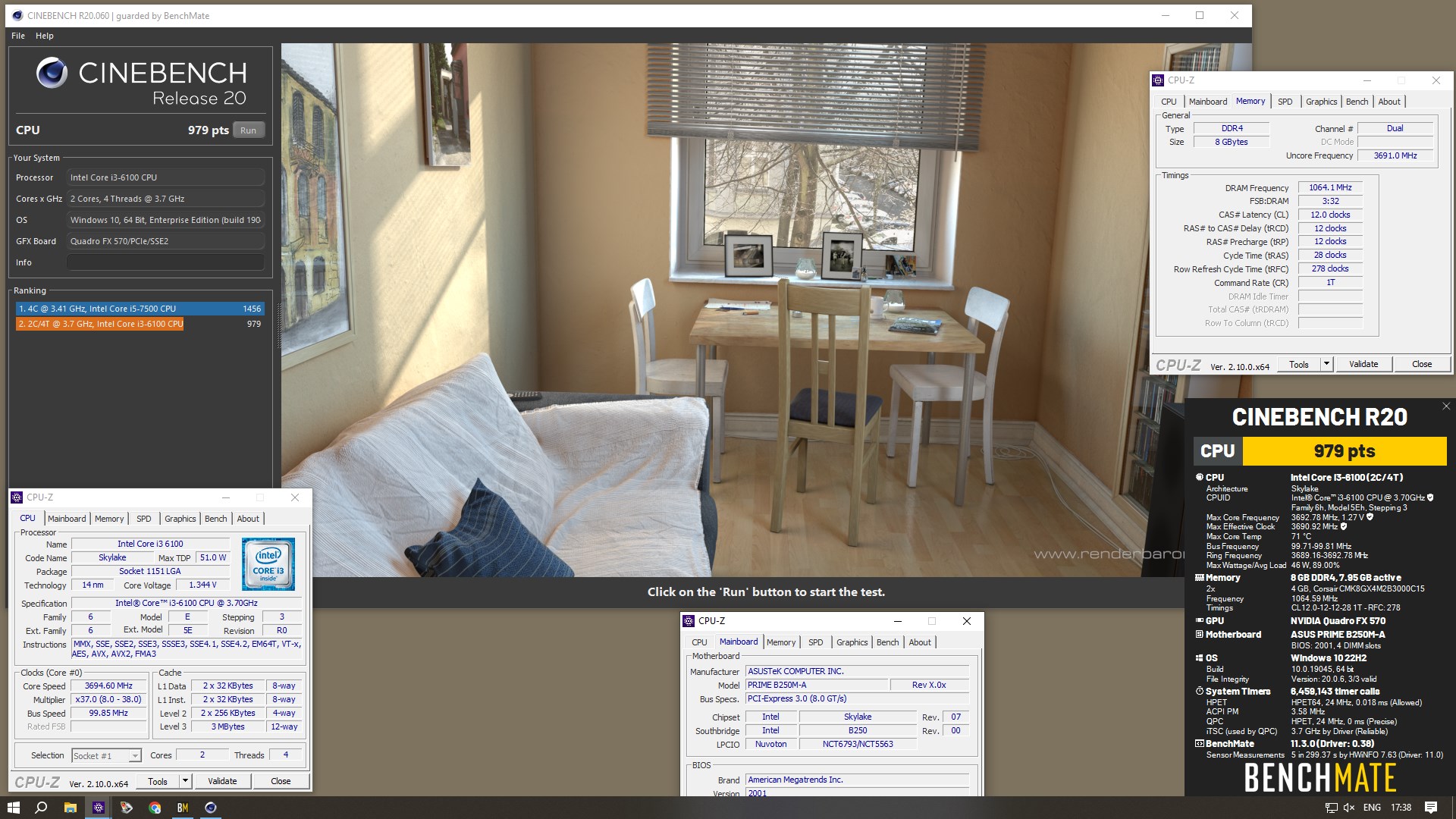Click the GFX Board field Quadro FX 570

(165, 241)
